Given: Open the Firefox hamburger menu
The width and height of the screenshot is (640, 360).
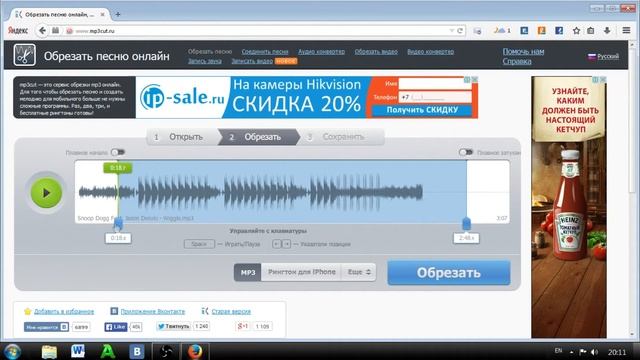Looking at the screenshot, I should 626,31.
